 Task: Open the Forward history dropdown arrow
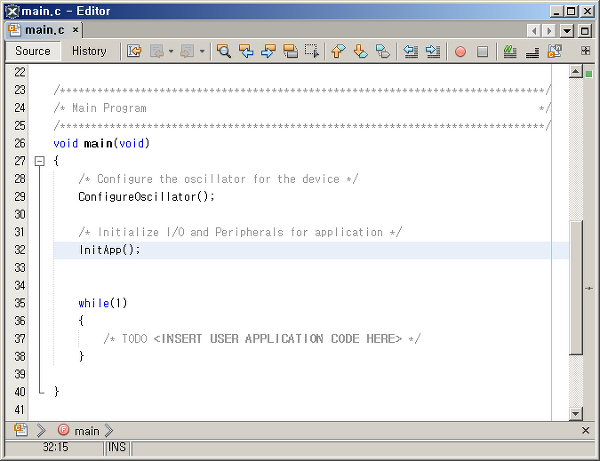[x=202, y=51]
